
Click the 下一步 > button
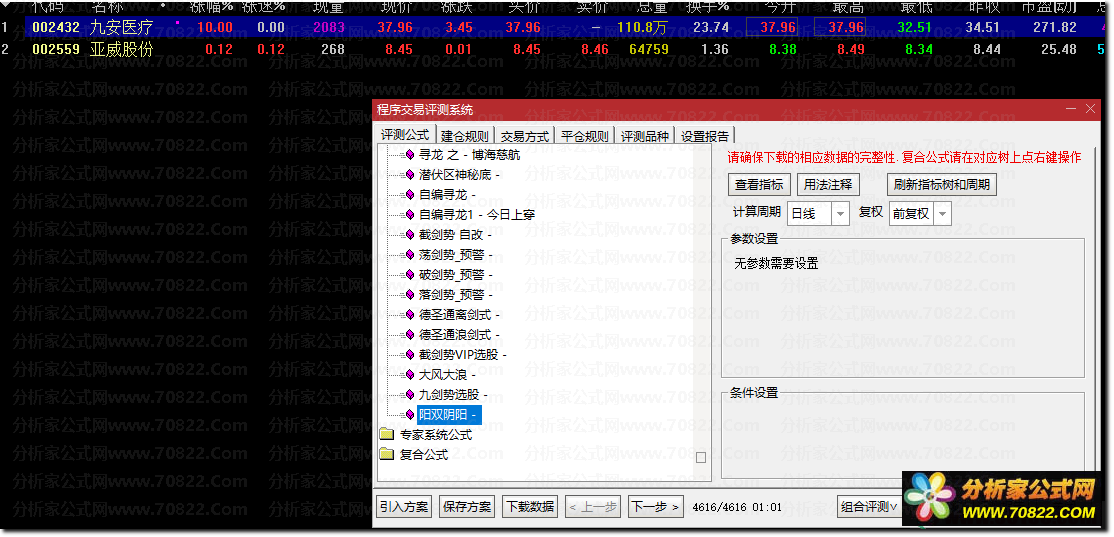click(655, 506)
